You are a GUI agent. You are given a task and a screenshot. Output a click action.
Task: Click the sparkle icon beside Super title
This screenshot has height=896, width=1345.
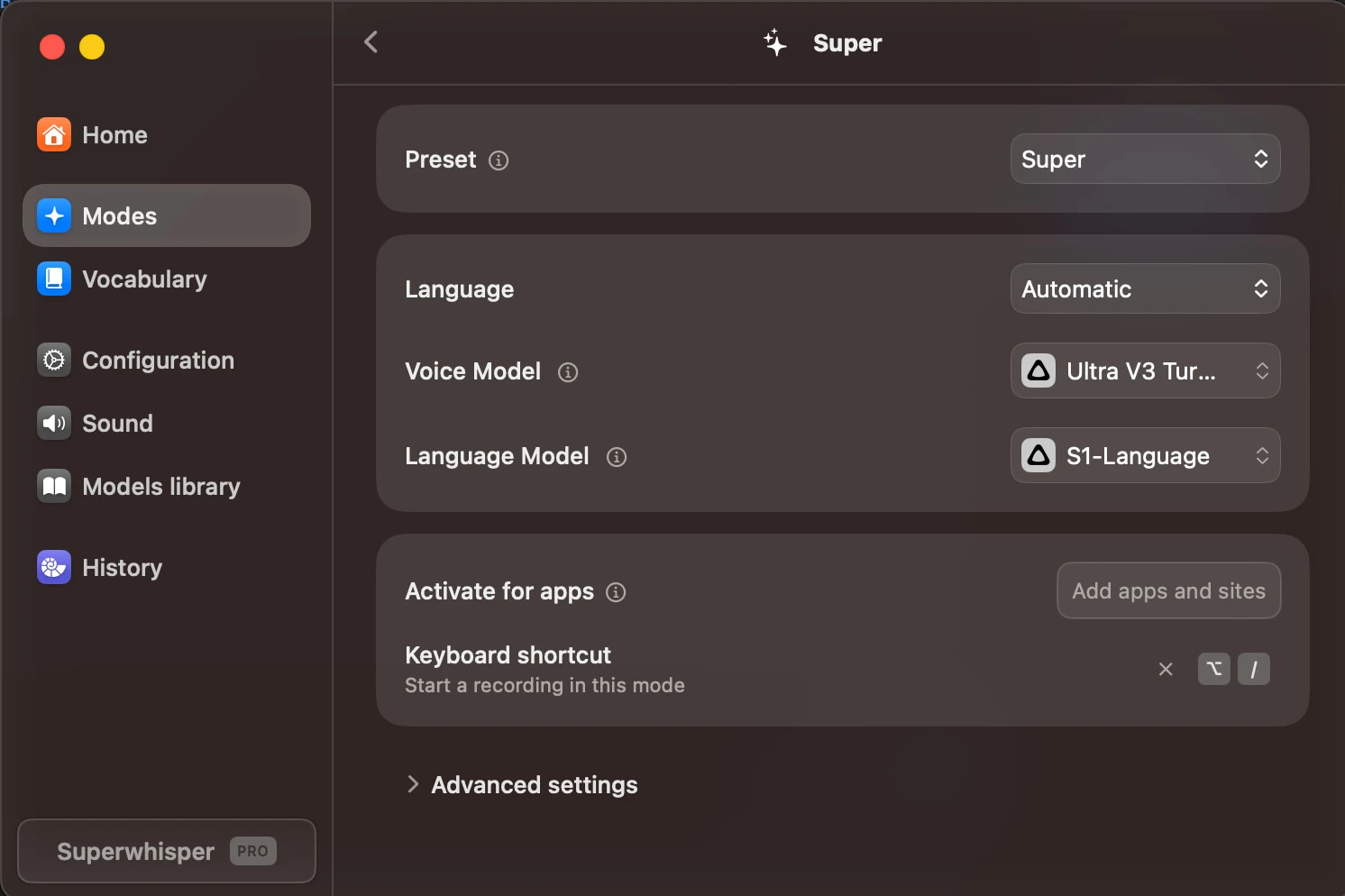[x=775, y=42]
